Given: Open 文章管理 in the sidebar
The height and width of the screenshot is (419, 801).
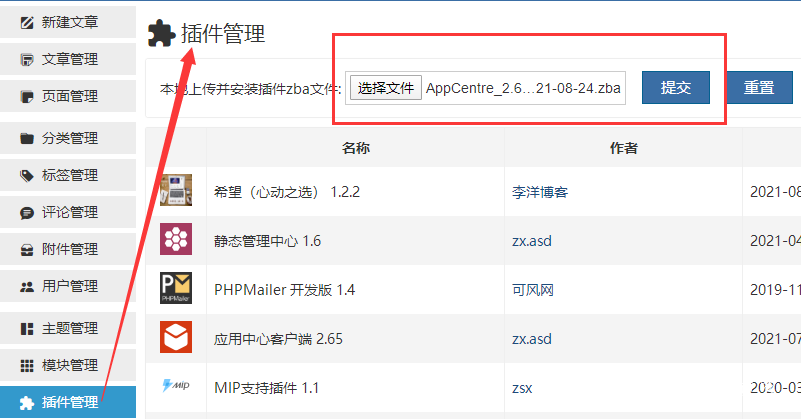Looking at the screenshot, I should 68,59.
